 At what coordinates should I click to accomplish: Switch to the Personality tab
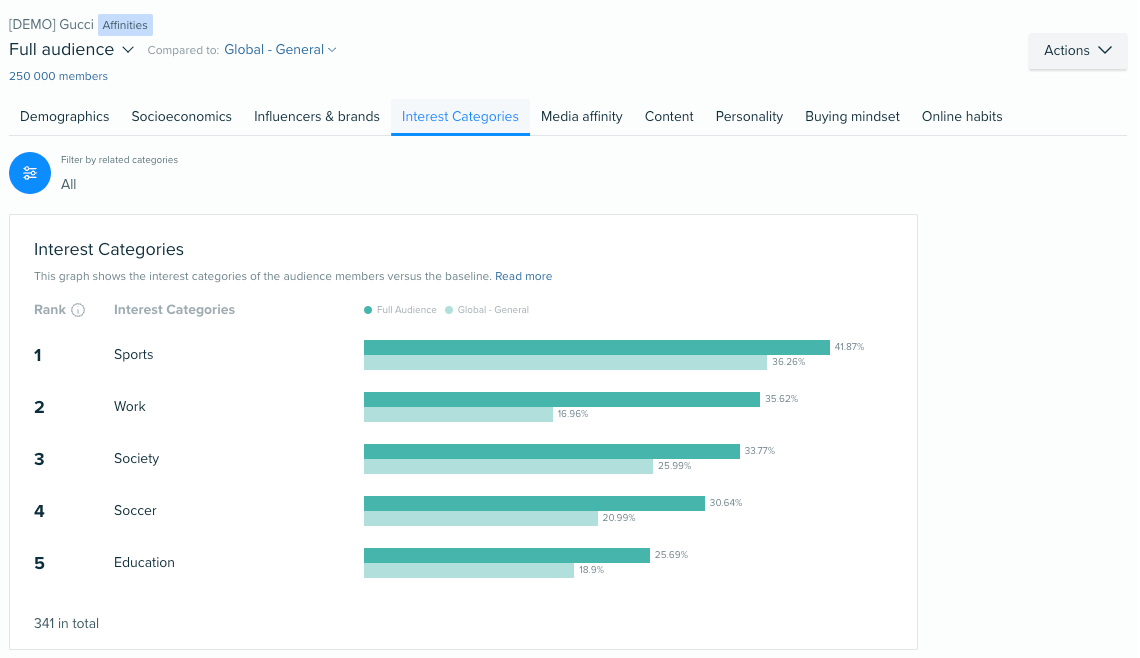pyautogui.click(x=749, y=116)
